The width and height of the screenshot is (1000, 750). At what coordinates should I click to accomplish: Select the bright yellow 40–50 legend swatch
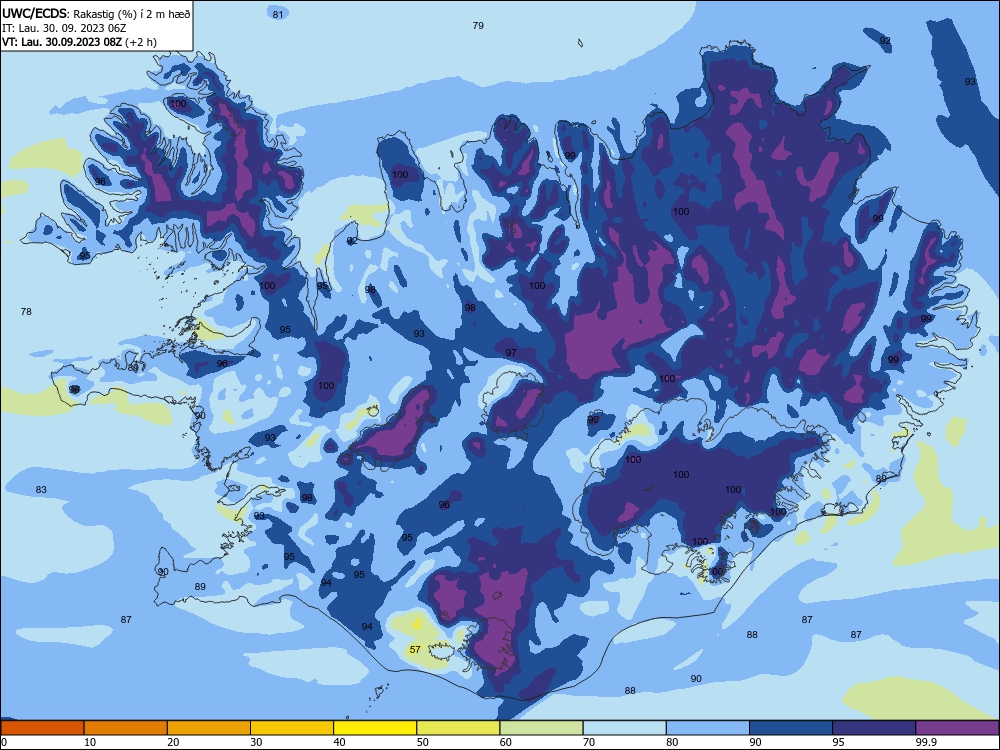pos(375,728)
